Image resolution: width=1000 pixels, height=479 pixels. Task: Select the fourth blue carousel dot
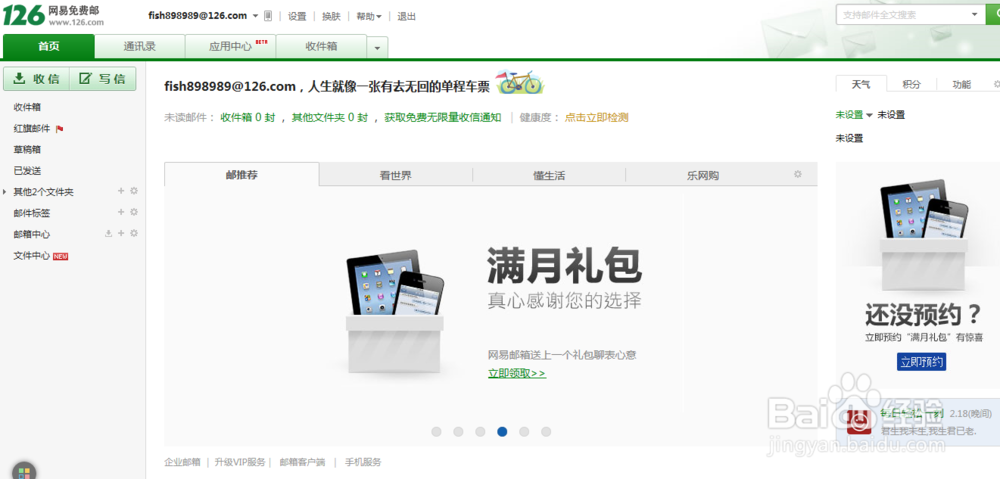click(502, 432)
